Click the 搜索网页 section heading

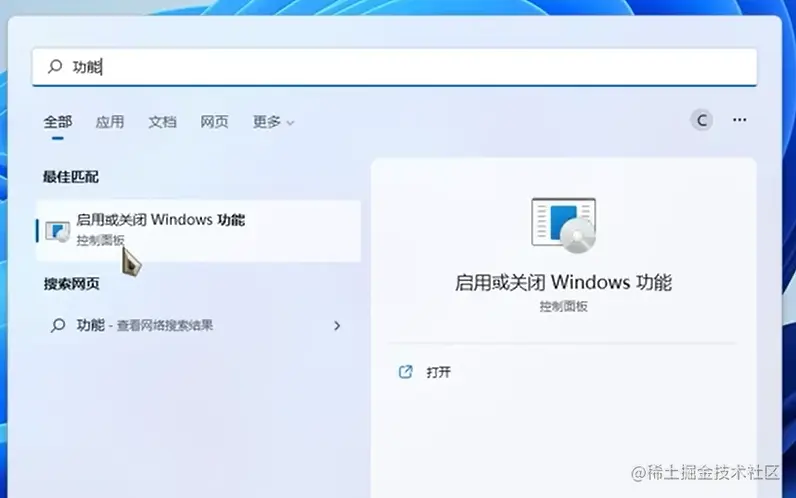pos(72,284)
